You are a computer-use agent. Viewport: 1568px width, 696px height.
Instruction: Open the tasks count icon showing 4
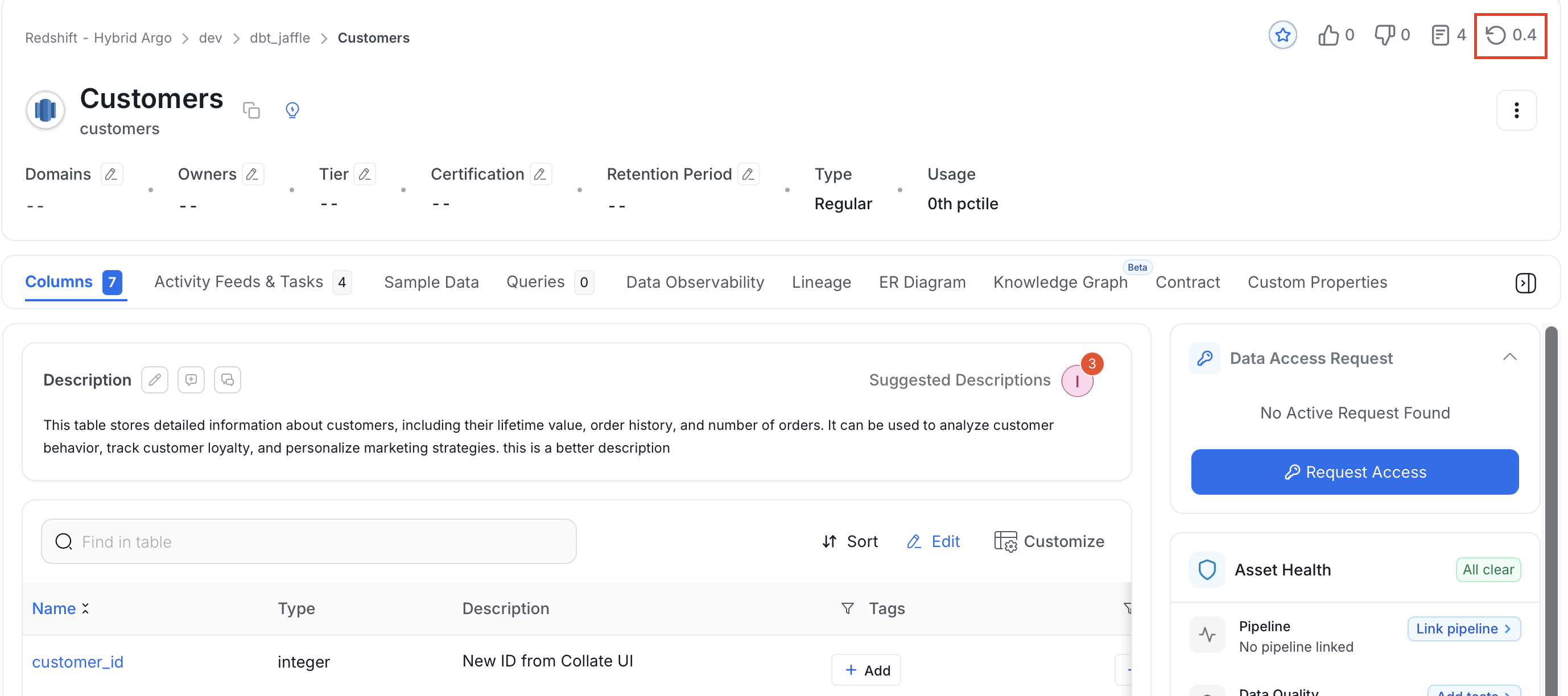pyautogui.click(x=1440, y=35)
